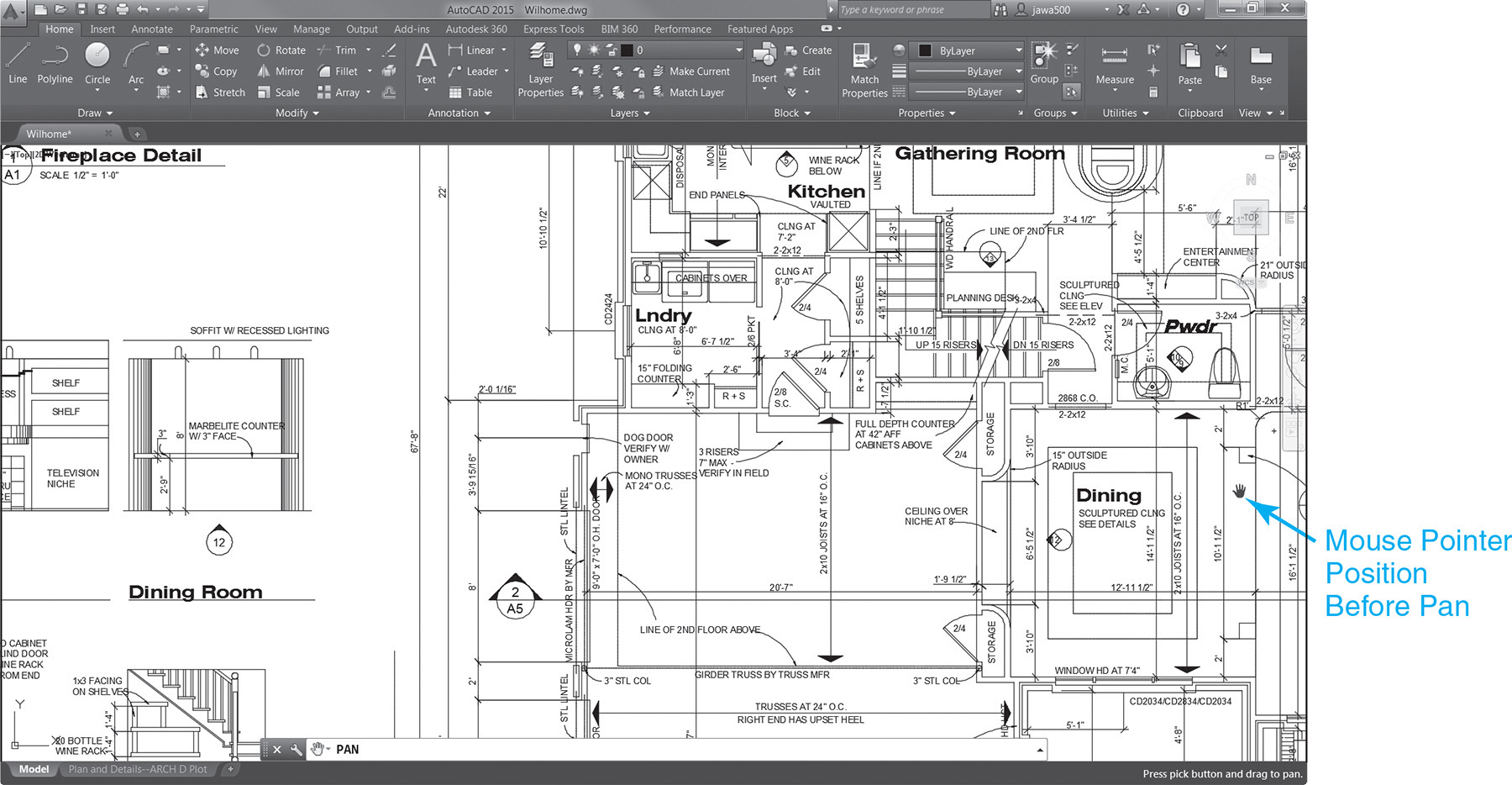The height and width of the screenshot is (785, 1512).
Task: Open the layer 0 dropdown list
Action: tap(738, 50)
